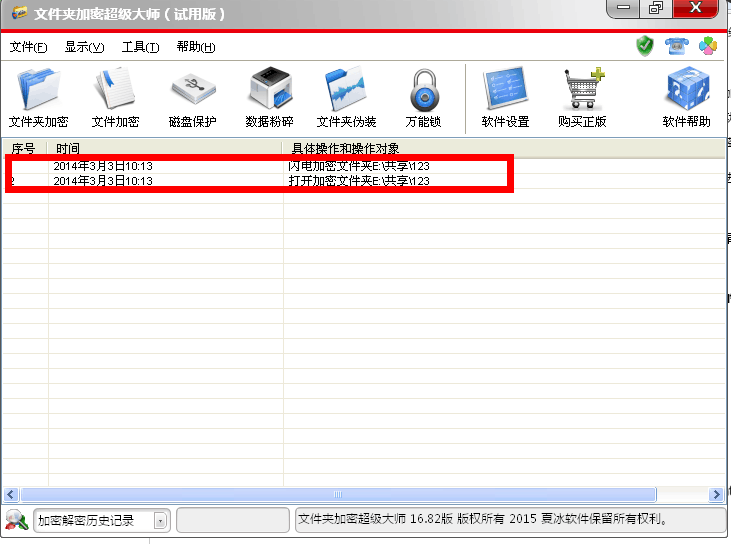Sort by the 时间 column header
This screenshot has width=731, height=544.
click(x=165, y=148)
